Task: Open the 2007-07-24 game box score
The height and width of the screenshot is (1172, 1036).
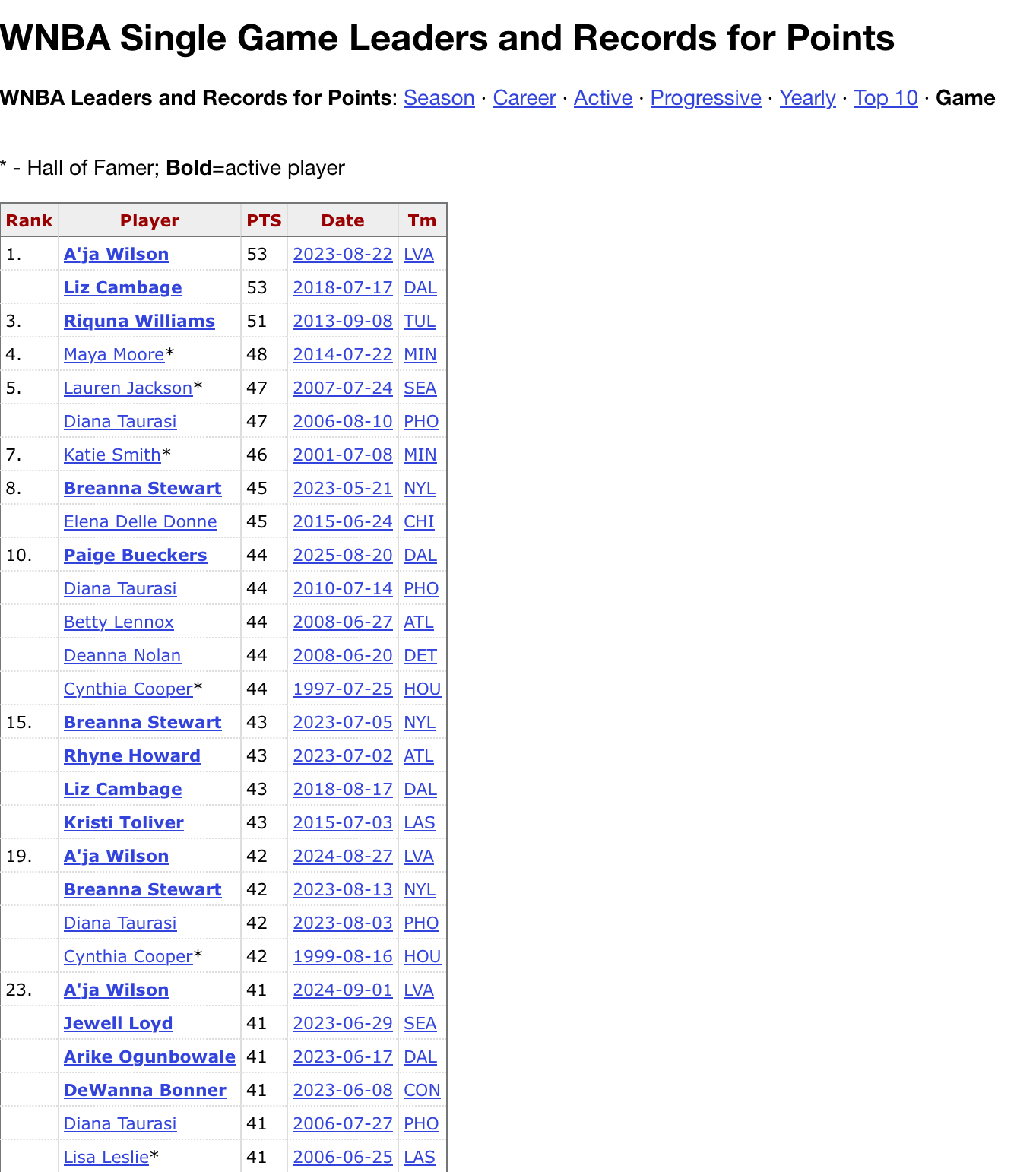Action: [x=343, y=388]
